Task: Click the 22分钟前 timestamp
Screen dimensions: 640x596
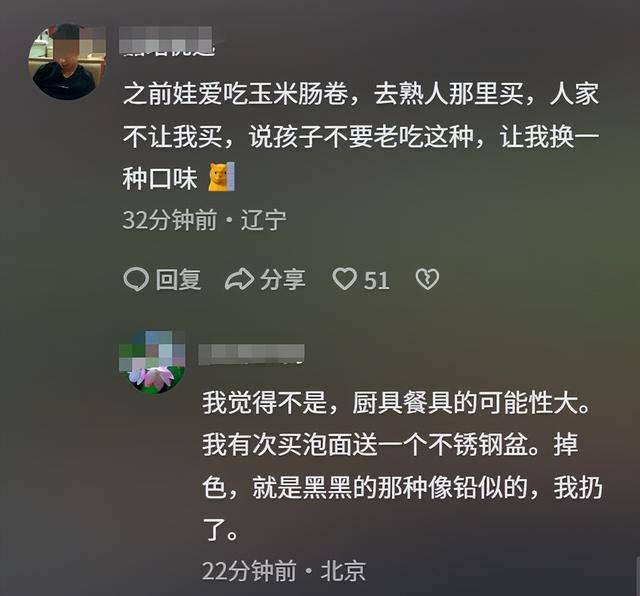Action: pos(249,570)
